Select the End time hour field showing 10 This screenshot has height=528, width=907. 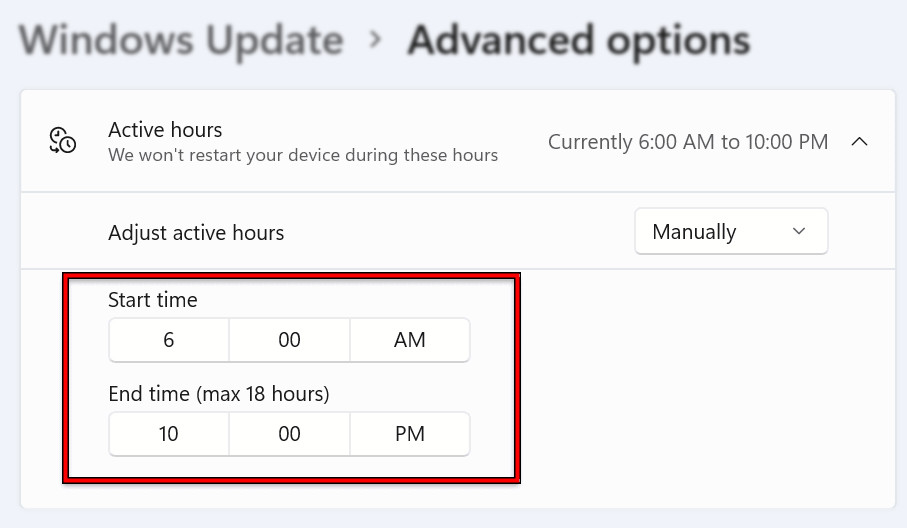pyautogui.click(x=169, y=434)
